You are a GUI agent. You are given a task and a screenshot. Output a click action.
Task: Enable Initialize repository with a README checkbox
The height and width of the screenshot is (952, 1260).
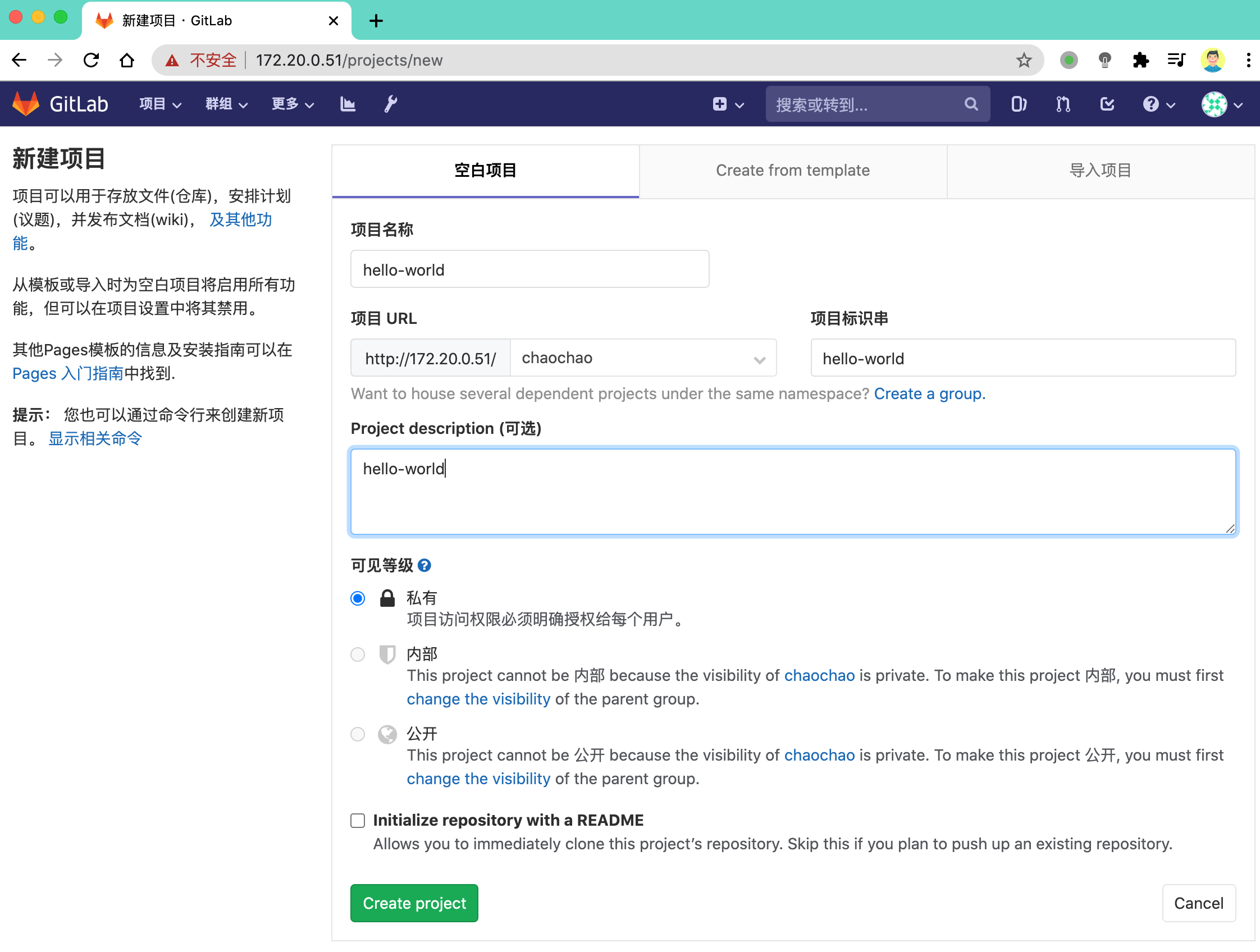click(358, 821)
